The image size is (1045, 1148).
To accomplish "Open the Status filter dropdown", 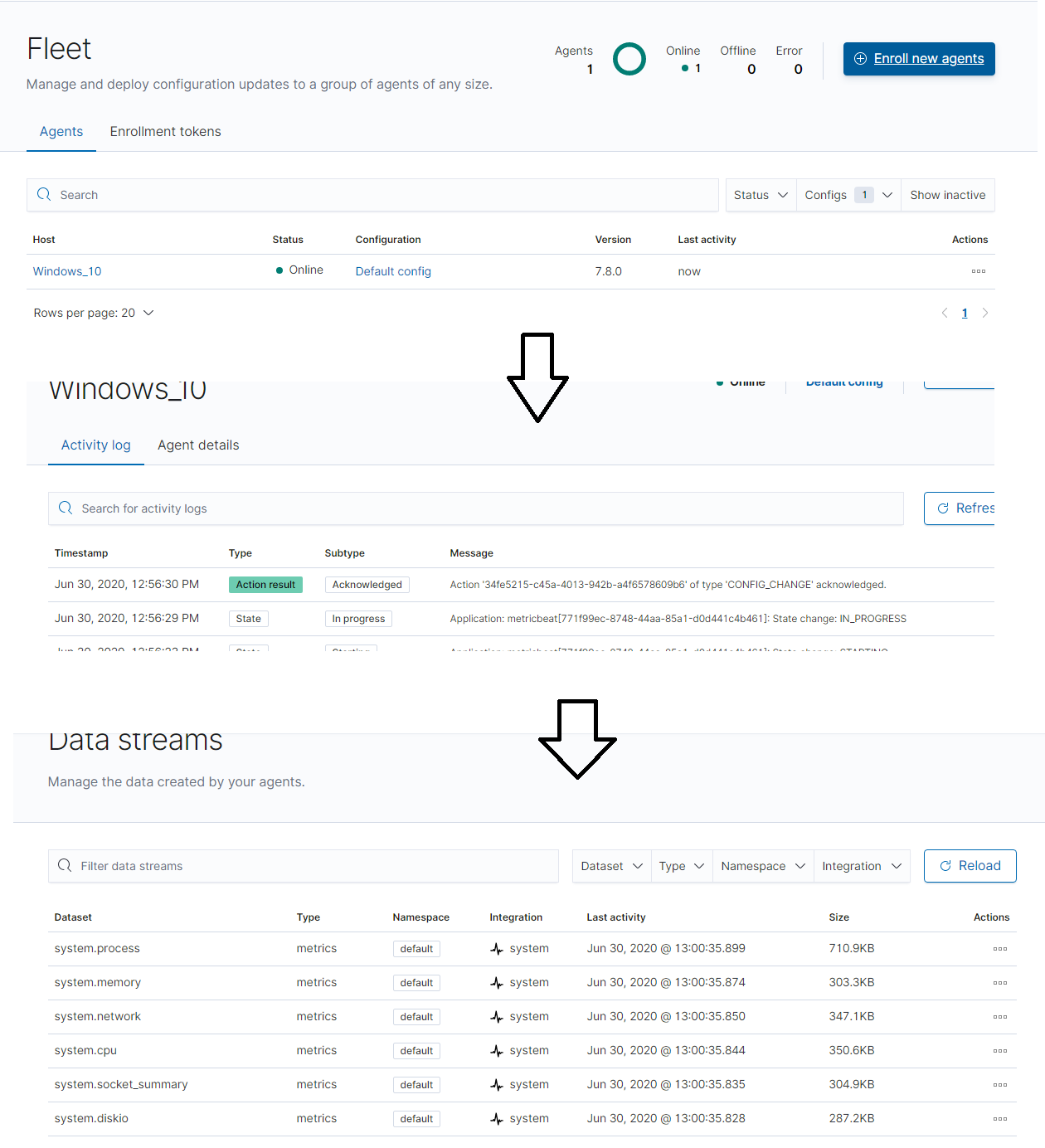I will 761,195.
